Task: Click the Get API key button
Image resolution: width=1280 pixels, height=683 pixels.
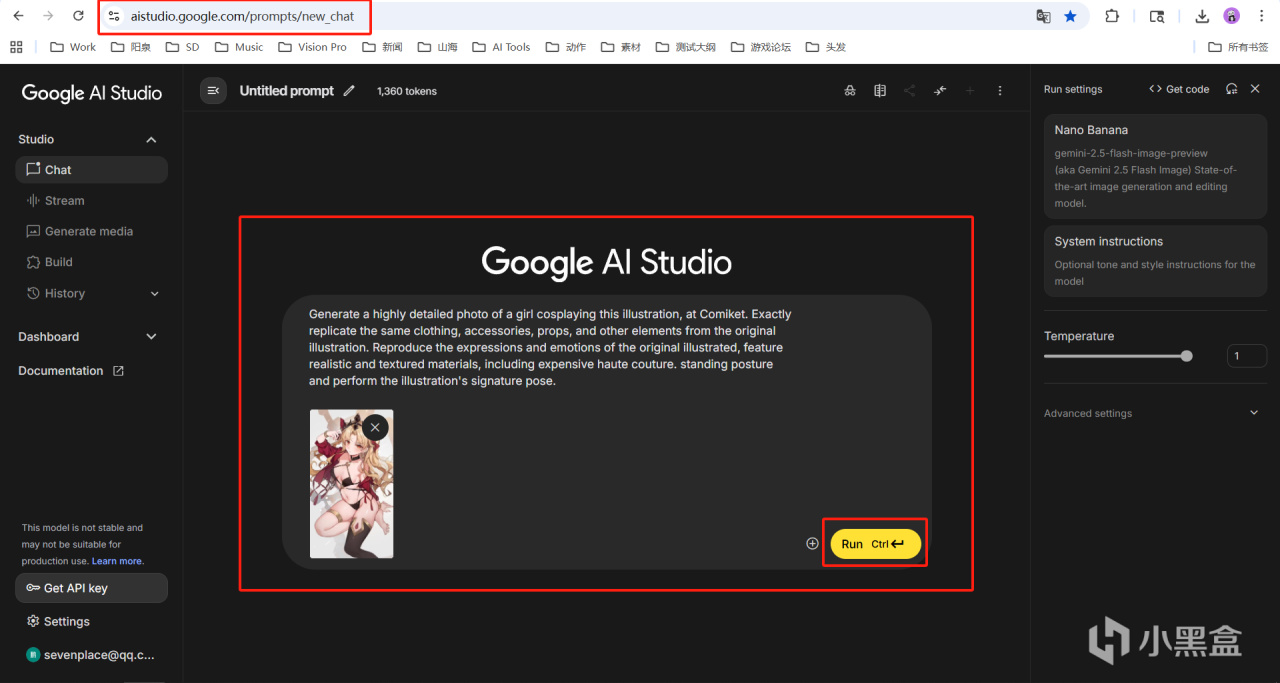Action: 91,588
